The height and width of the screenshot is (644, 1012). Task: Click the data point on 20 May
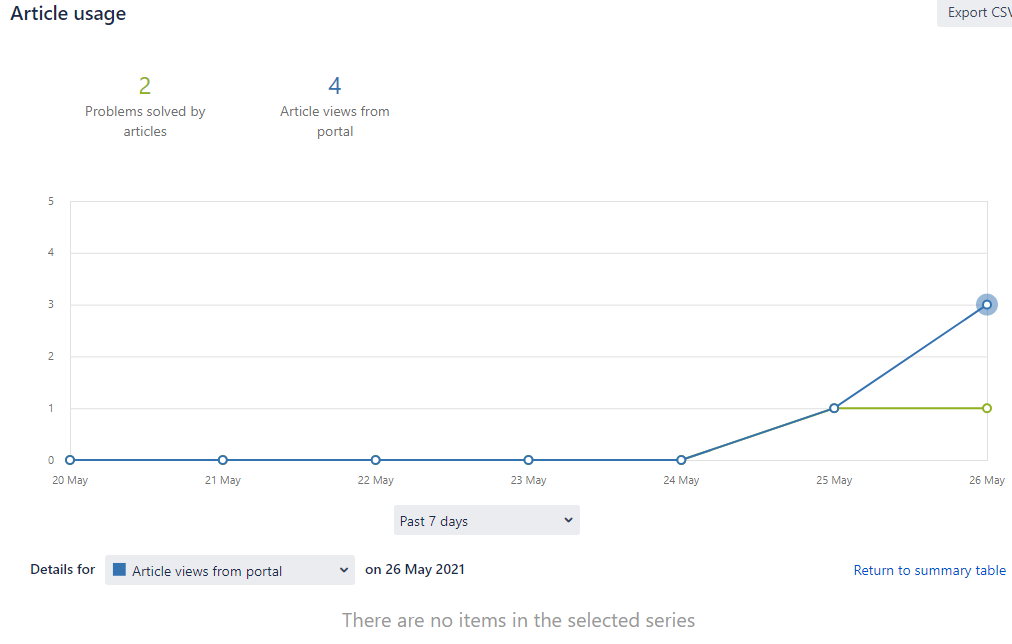pos(70,460)
